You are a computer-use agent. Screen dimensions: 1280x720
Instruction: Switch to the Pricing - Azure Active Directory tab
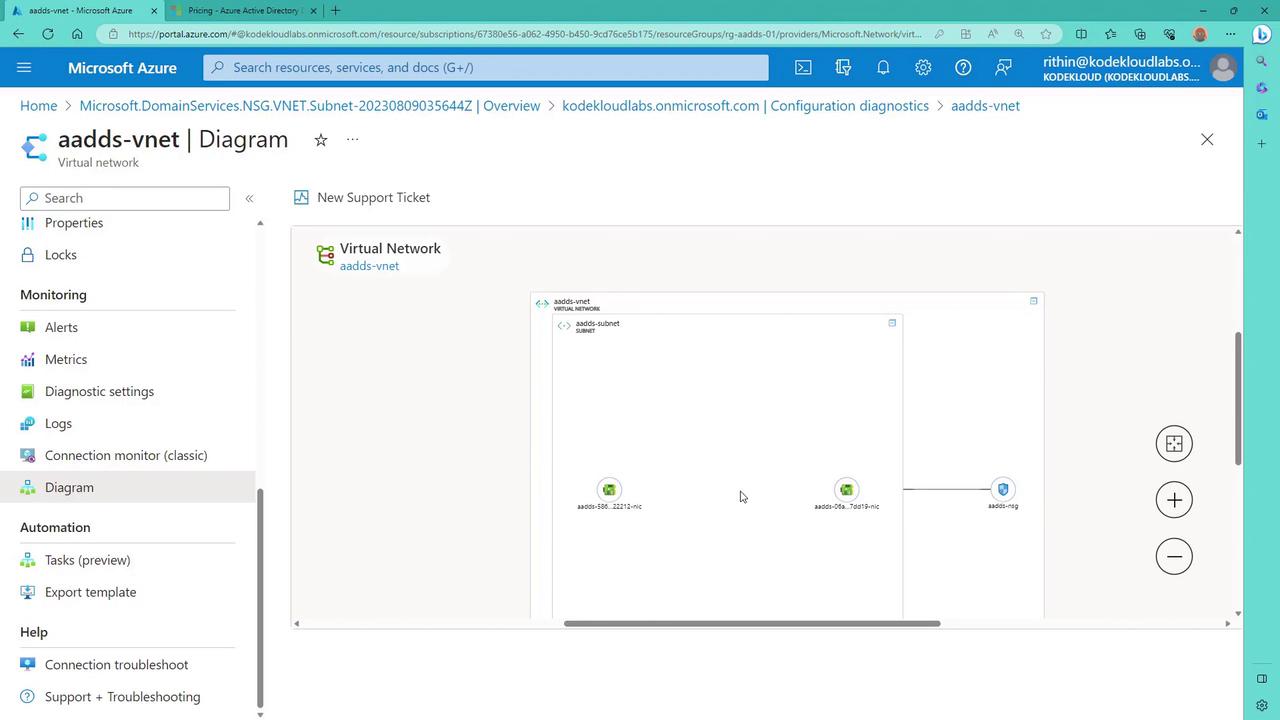[243, 10]
